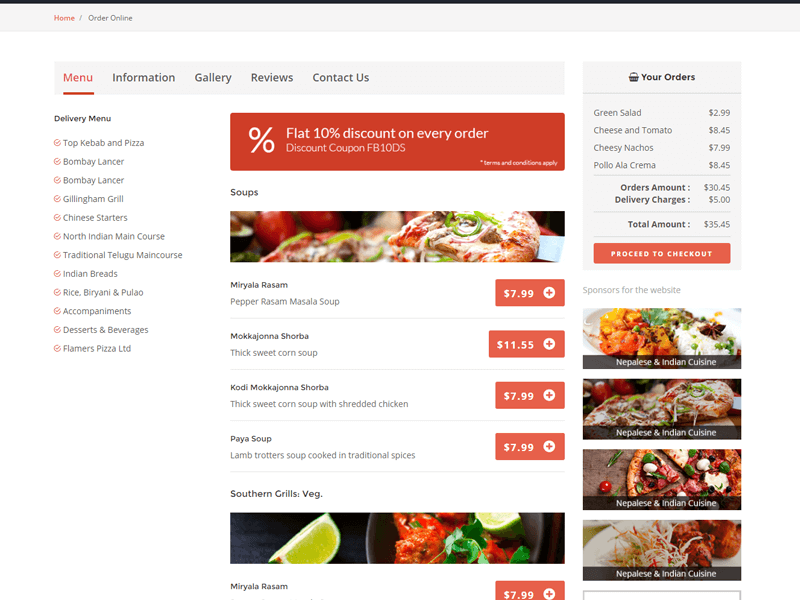Select Traditional Telugu Maincourse category
The width and height of the screenshot is (800, 600).
(122, 255)
